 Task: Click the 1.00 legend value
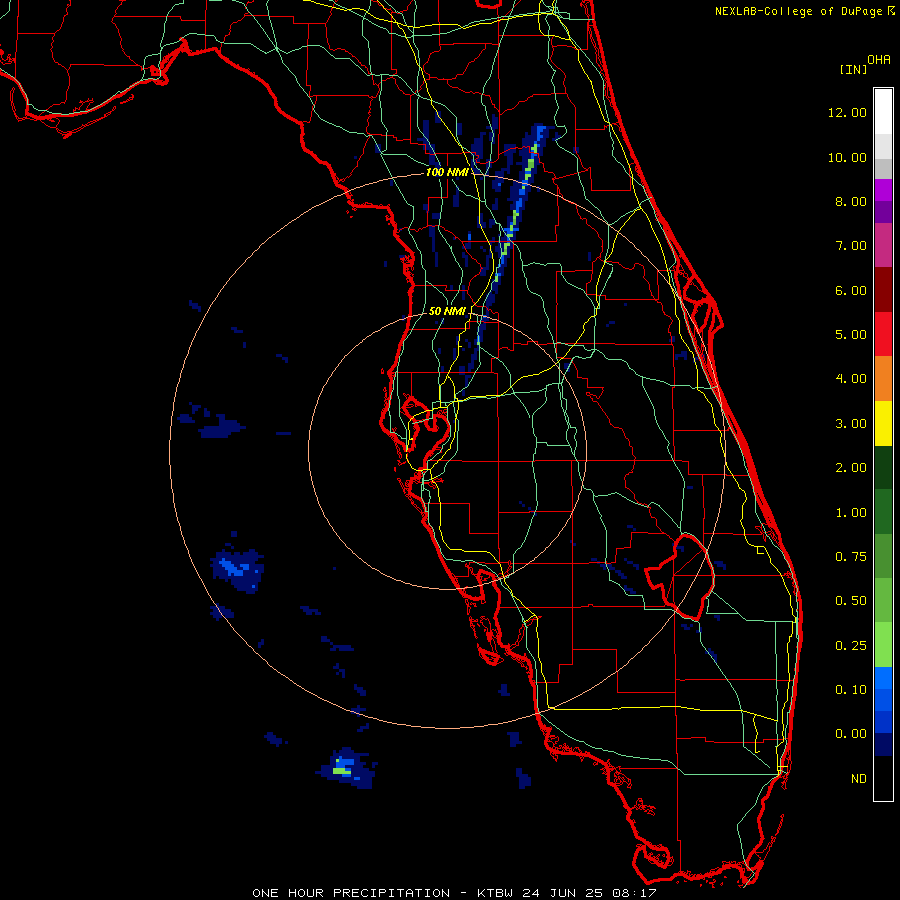tap(851, 513)
